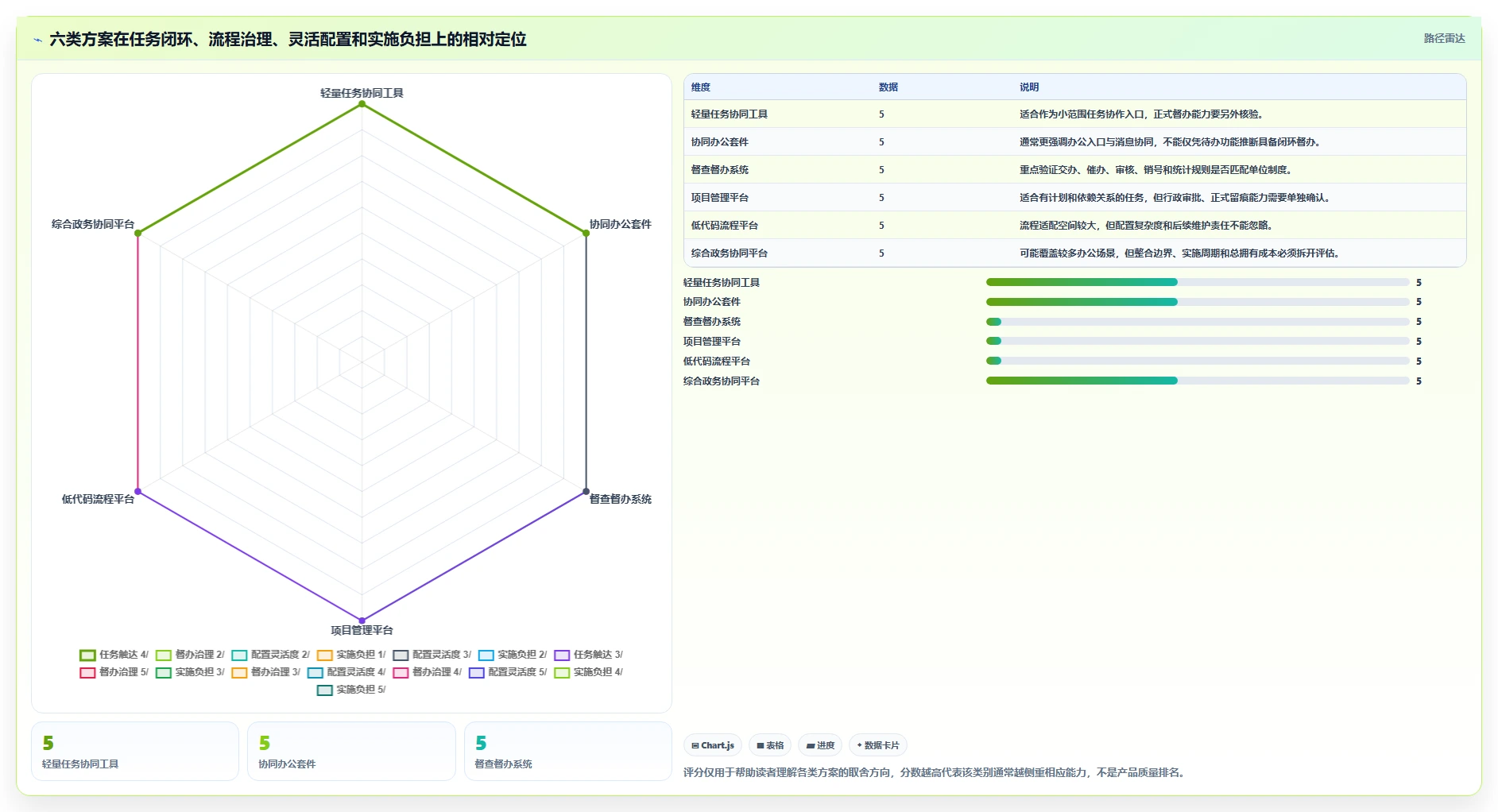
Task: Click the 路径雷达 label in the header
Action: pos(1444,38)
